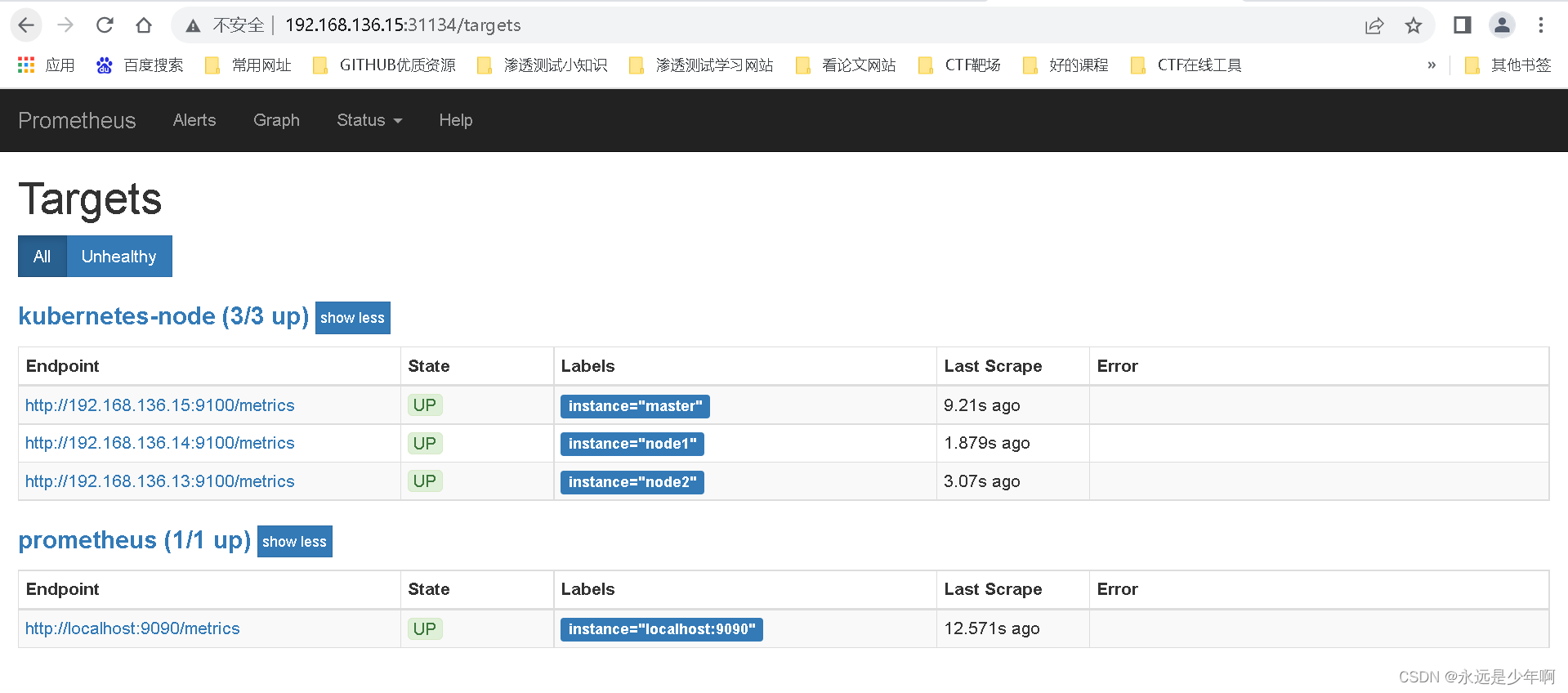Open the 渗透测试学习网站 bookmark folder

pyautogui.click(x=702, y=65)
